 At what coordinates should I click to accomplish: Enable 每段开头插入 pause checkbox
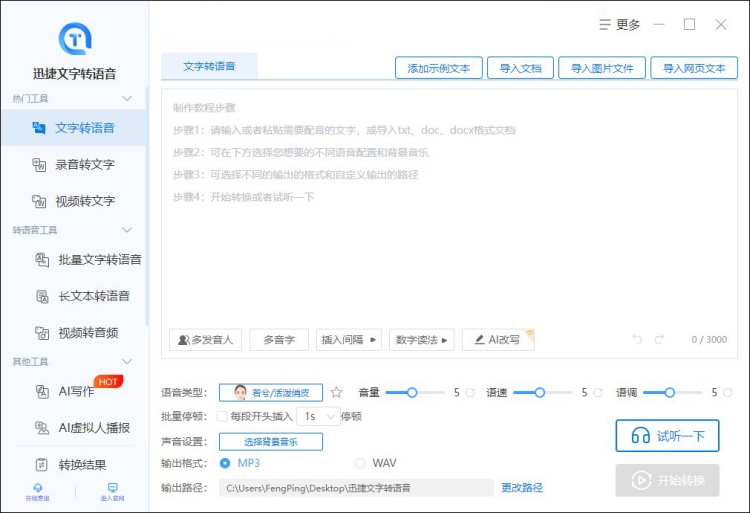pos(222,416)
